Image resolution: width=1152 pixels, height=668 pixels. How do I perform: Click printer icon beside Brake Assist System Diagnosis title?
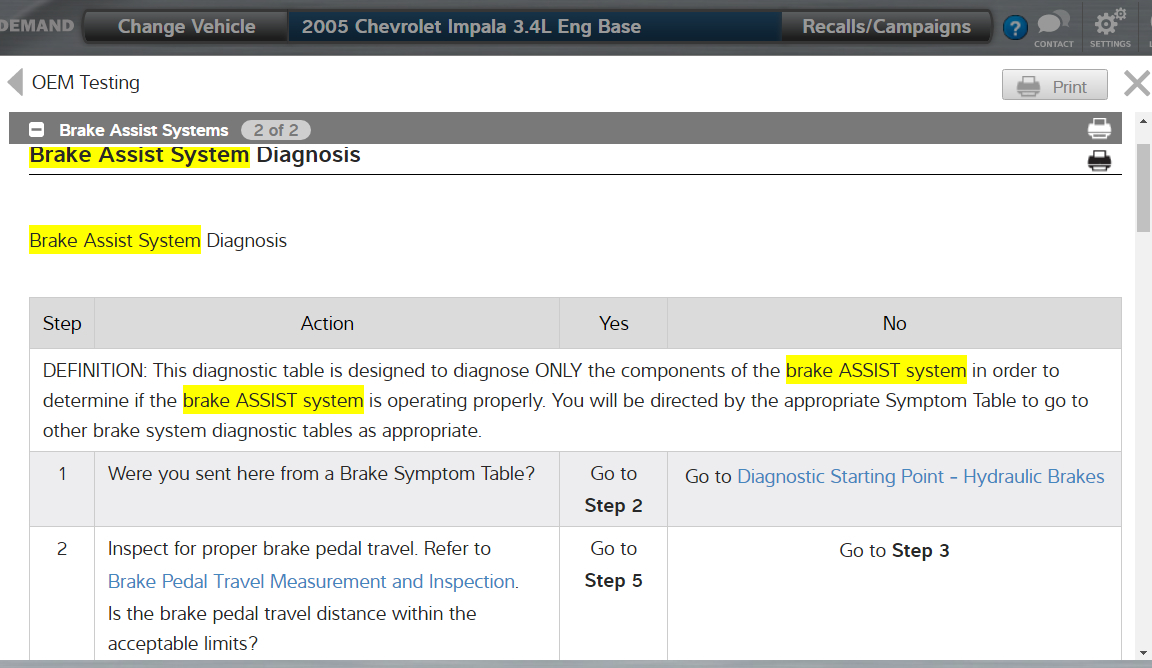1099,161
